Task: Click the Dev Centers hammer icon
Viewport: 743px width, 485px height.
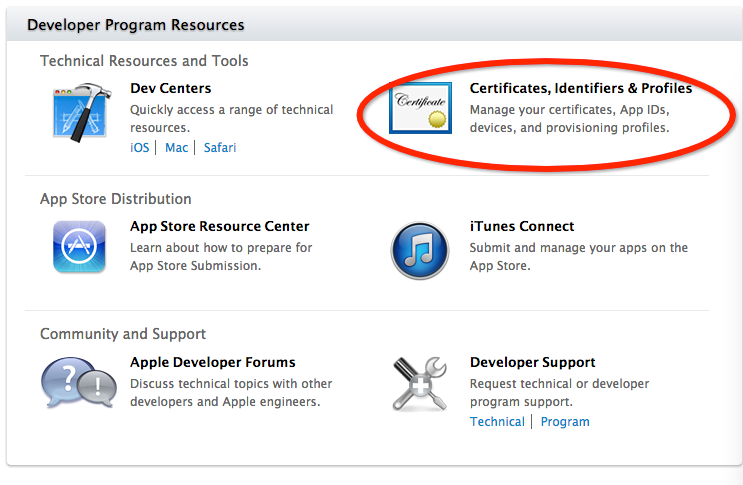Action: [78, 111]
